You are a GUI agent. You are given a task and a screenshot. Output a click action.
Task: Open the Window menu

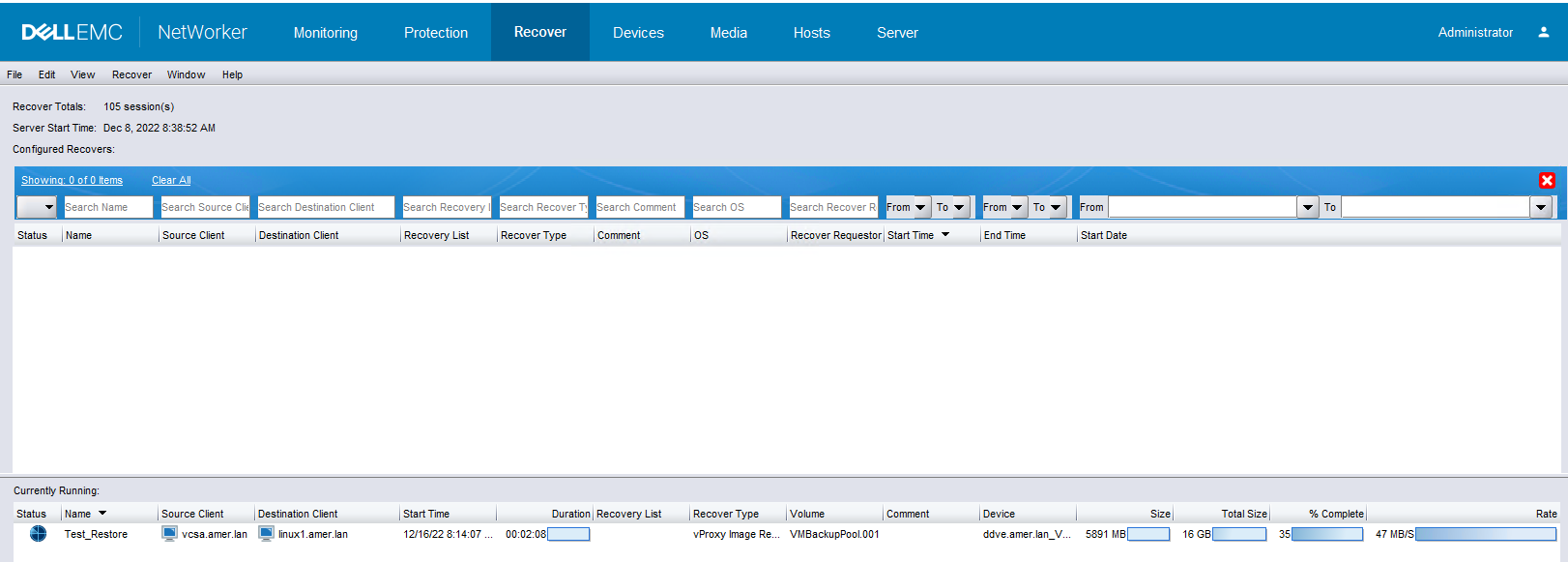[186, 74]
